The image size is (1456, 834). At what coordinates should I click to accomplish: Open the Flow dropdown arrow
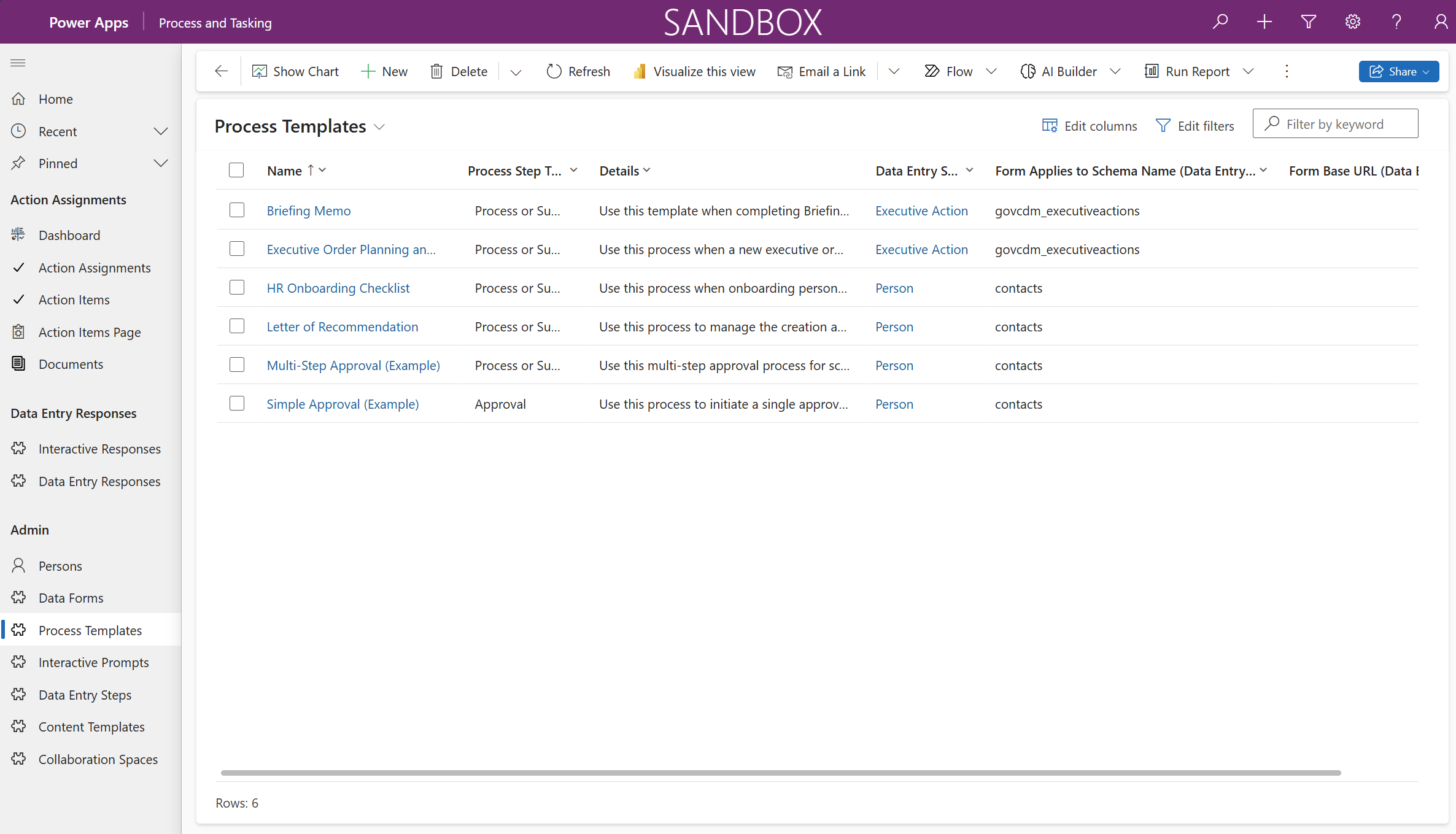(991, 71)
